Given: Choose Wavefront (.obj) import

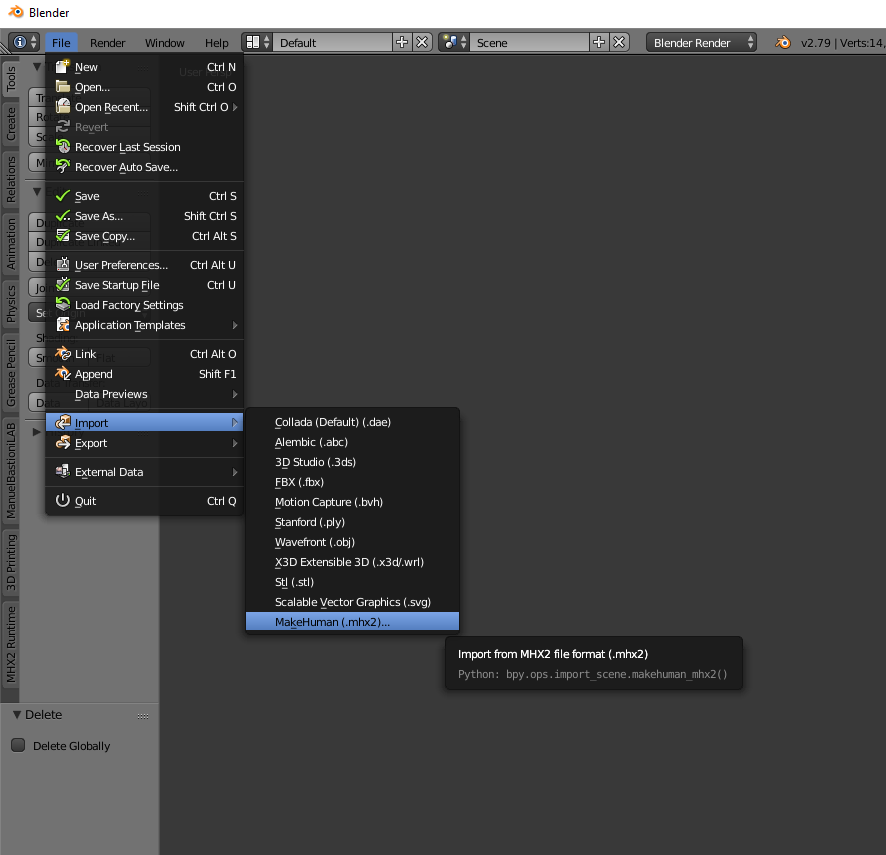Looking at the screenshot, I should pos(352,542).
